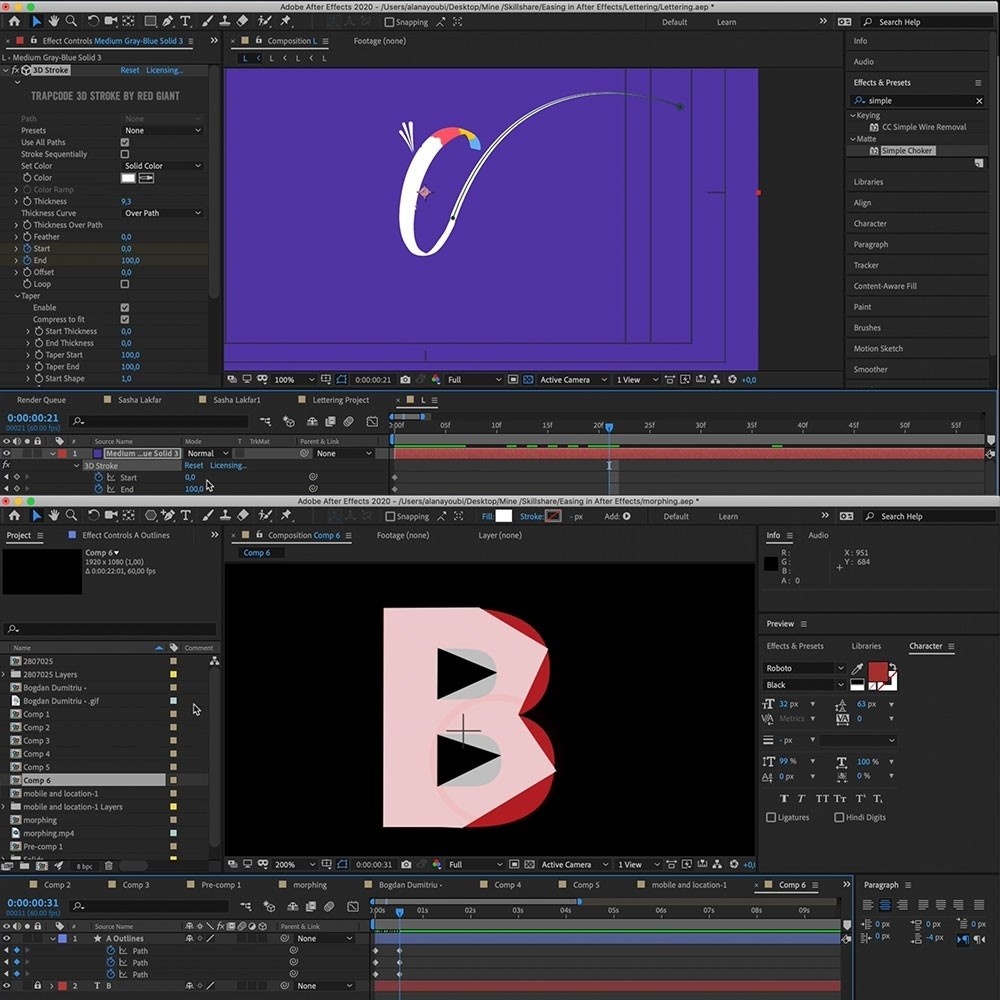Open the 100% magnification dropdown in Composition L
Screen dimensions: 1000x1000
[x=294, y=379]
